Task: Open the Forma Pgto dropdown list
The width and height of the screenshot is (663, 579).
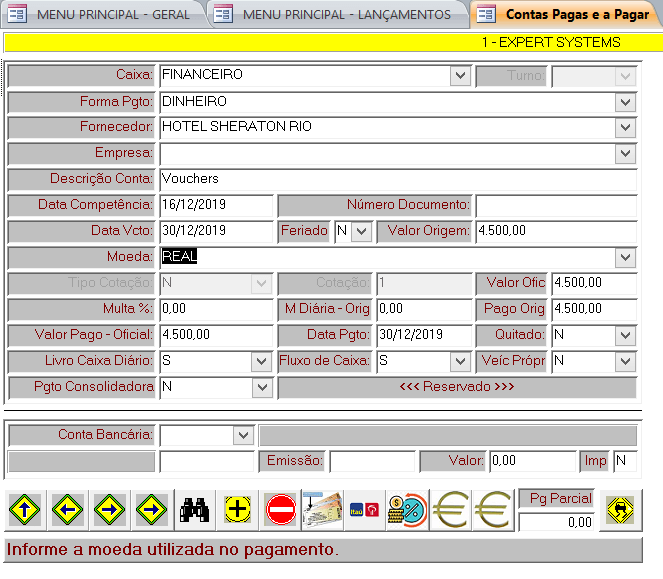Action: click(x=626, y=102)
